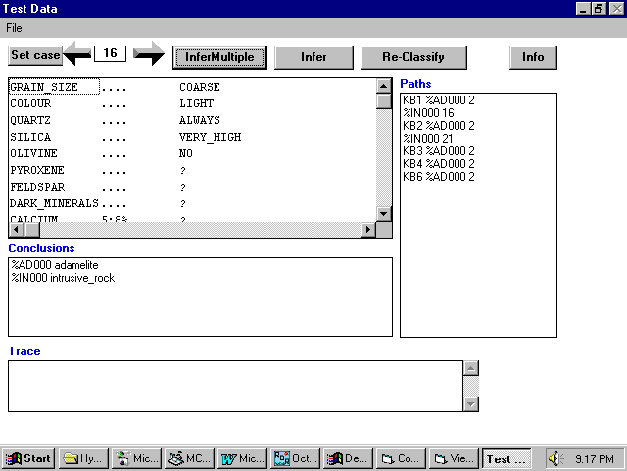Click the left arrow for previous case
Image resolution: width=627 pixels, height=471 pixels.
click(77, 56)
